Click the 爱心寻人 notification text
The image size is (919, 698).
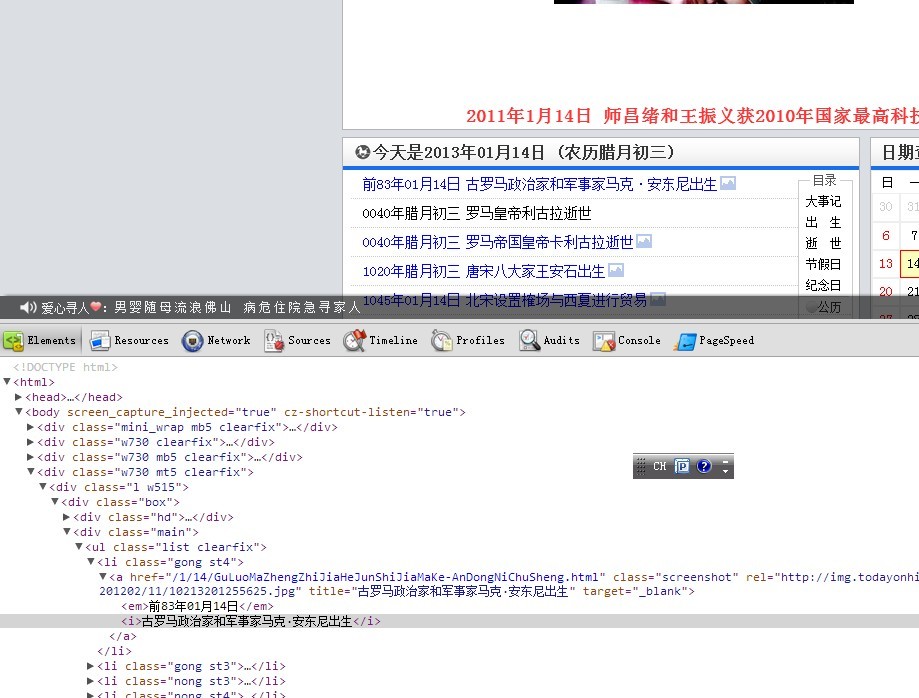point(200,307)
